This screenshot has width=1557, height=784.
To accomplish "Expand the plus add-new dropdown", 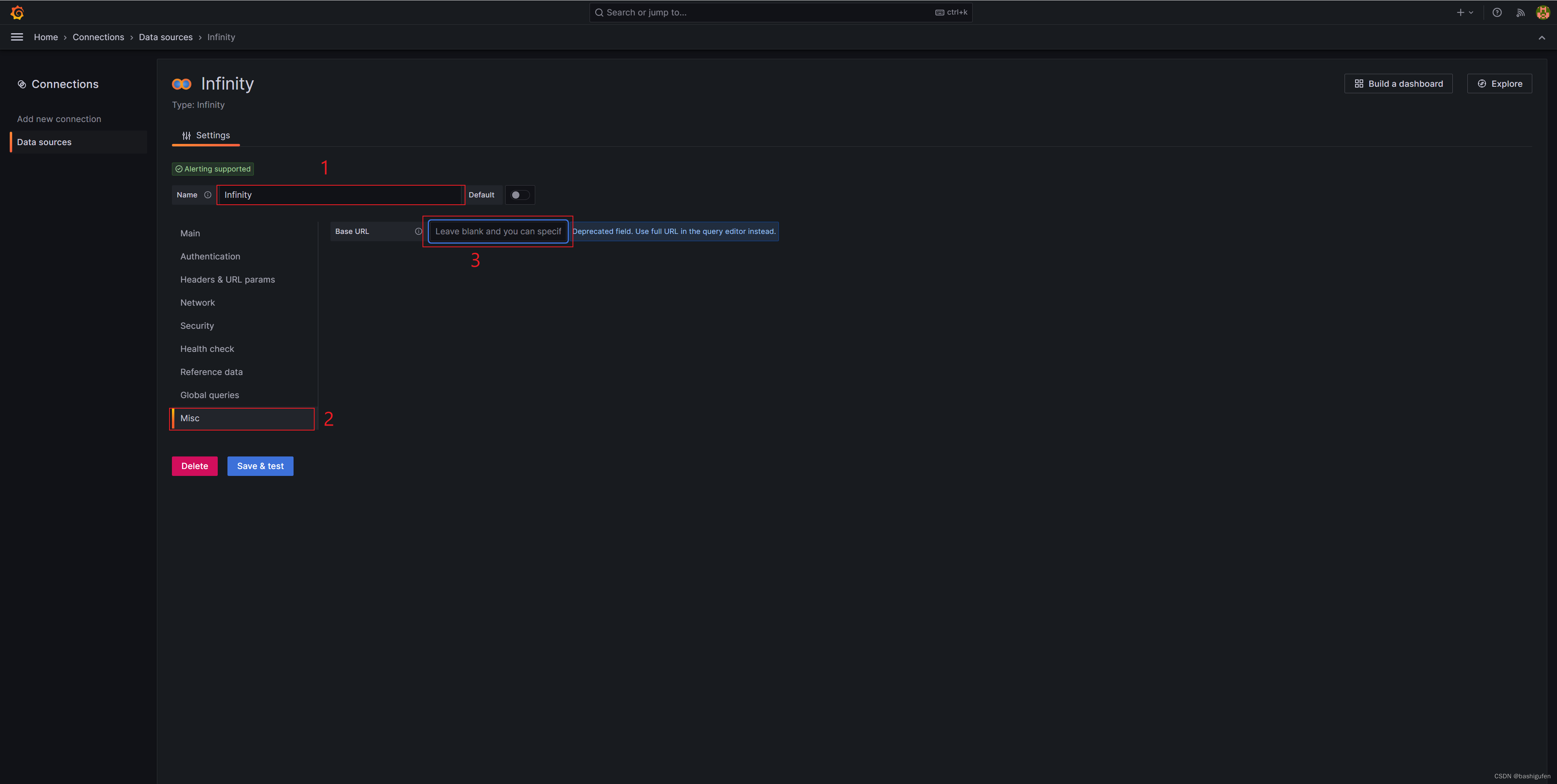I will [1465, 12].
